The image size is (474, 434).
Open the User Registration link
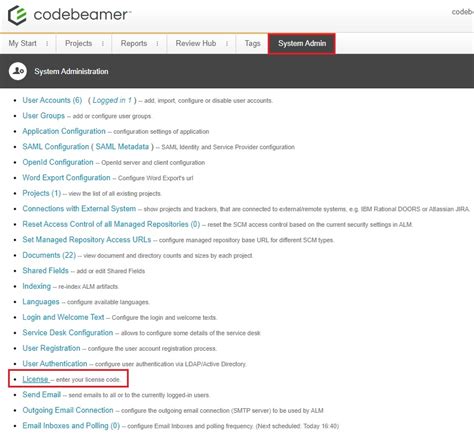51,348
